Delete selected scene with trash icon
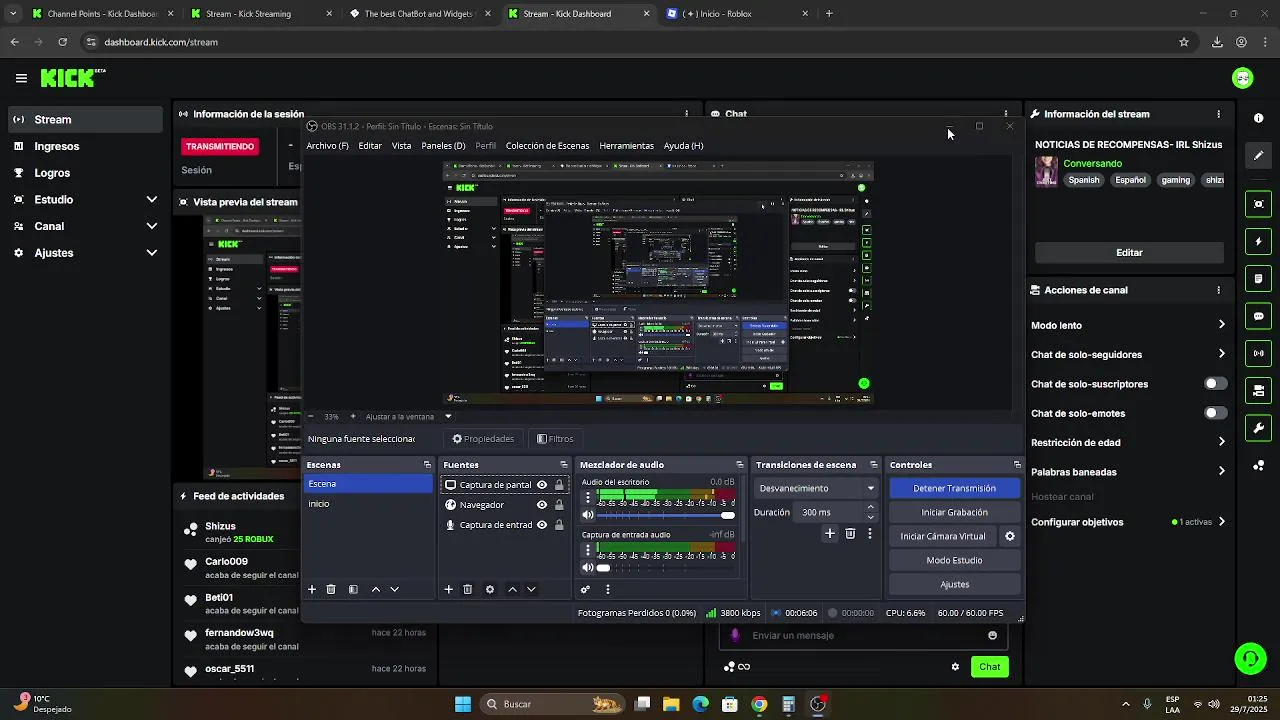The width and height of the screenshot is (1280, 720). point(331,590)
